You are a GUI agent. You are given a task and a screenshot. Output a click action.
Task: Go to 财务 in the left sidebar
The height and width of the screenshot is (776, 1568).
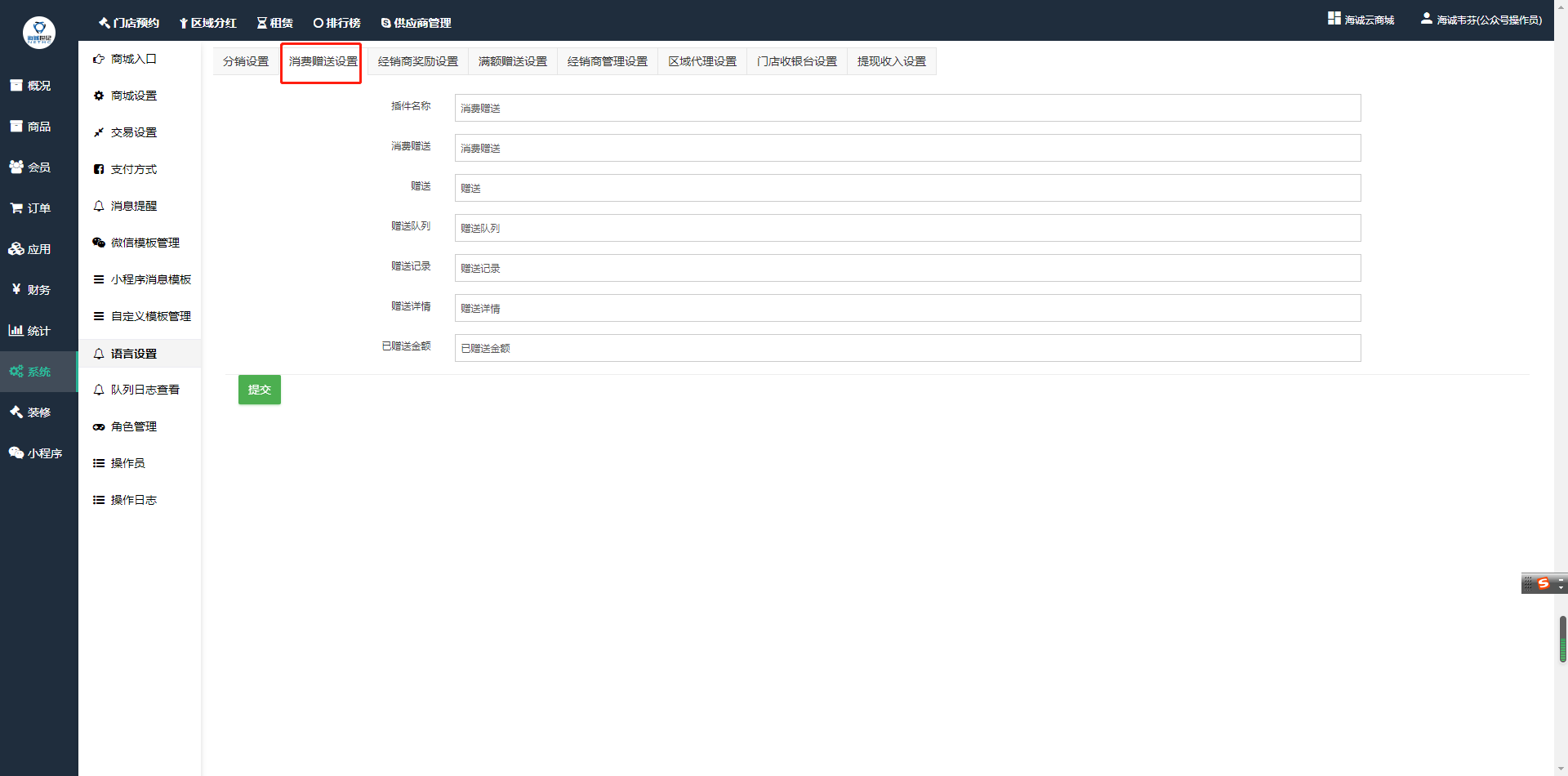point(39,290)
